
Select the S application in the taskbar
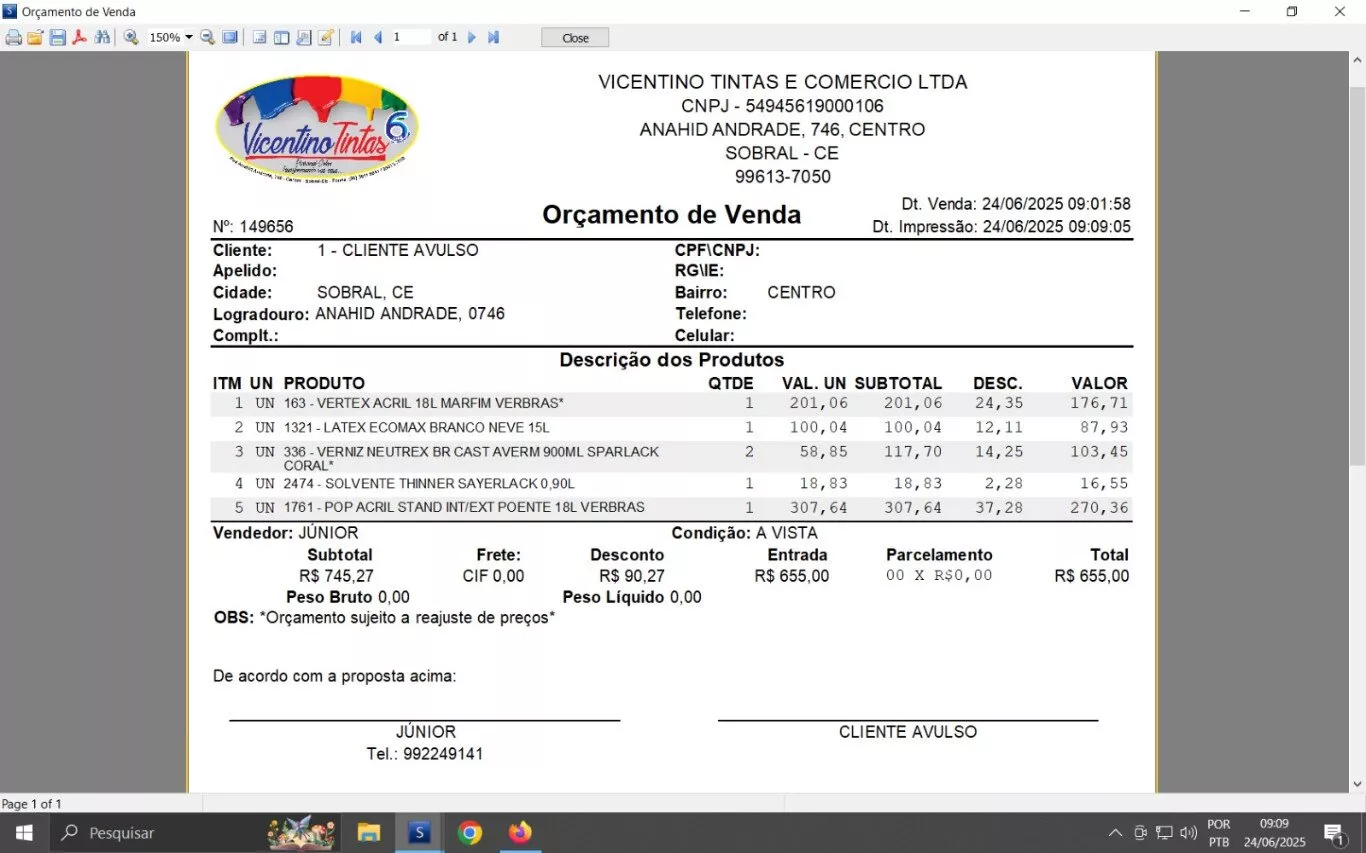[419, 832]
